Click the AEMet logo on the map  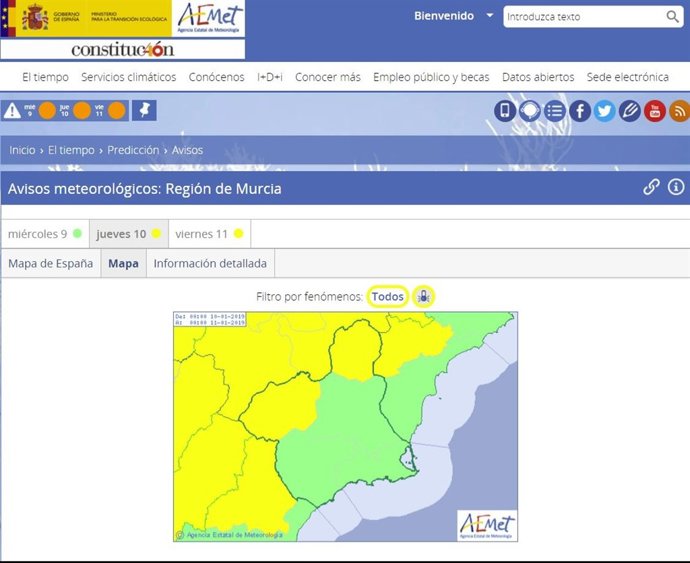[x=487, y=525]
